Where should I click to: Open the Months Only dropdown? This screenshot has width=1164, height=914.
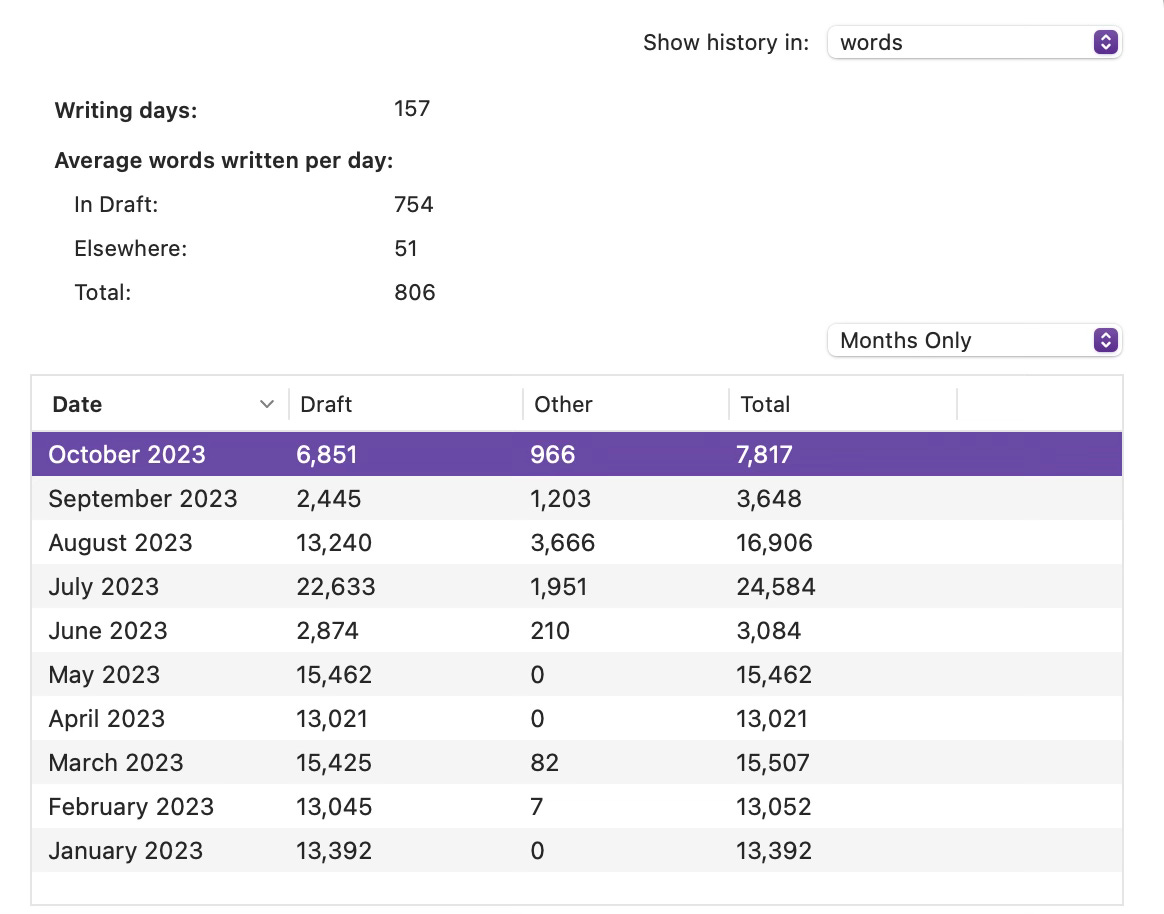coord(974,340)
